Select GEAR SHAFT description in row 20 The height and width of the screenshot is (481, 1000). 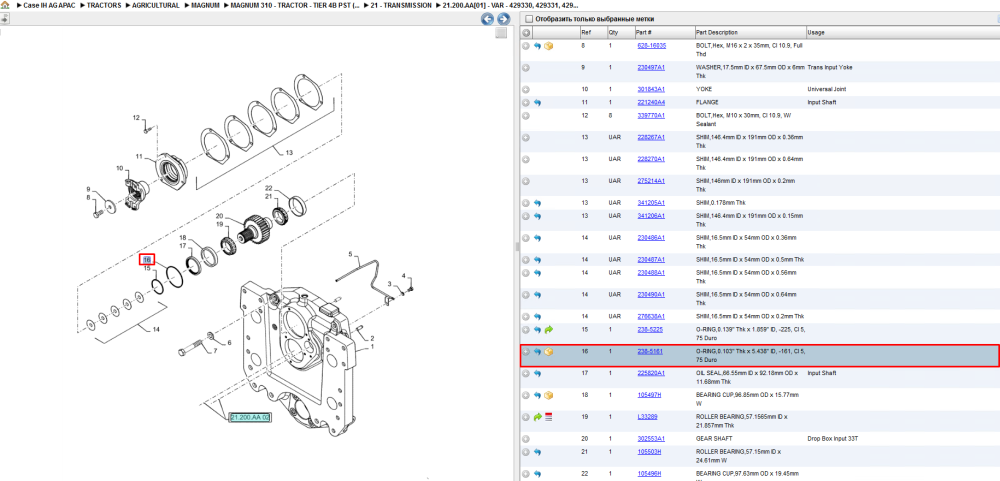pos(714,439)
